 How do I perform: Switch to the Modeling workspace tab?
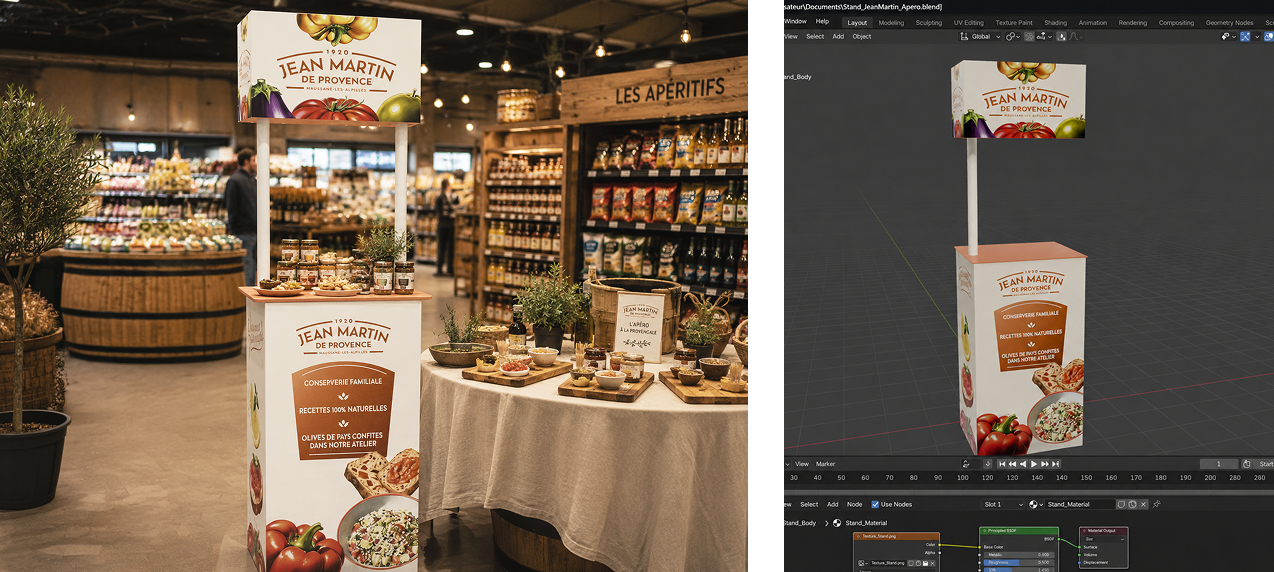(891, 22)
